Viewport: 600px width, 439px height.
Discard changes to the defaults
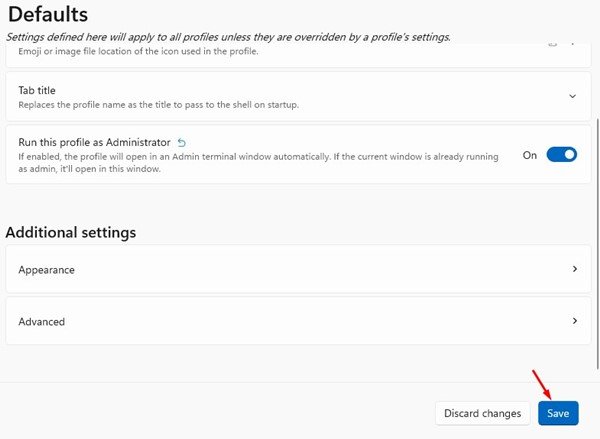483,413
